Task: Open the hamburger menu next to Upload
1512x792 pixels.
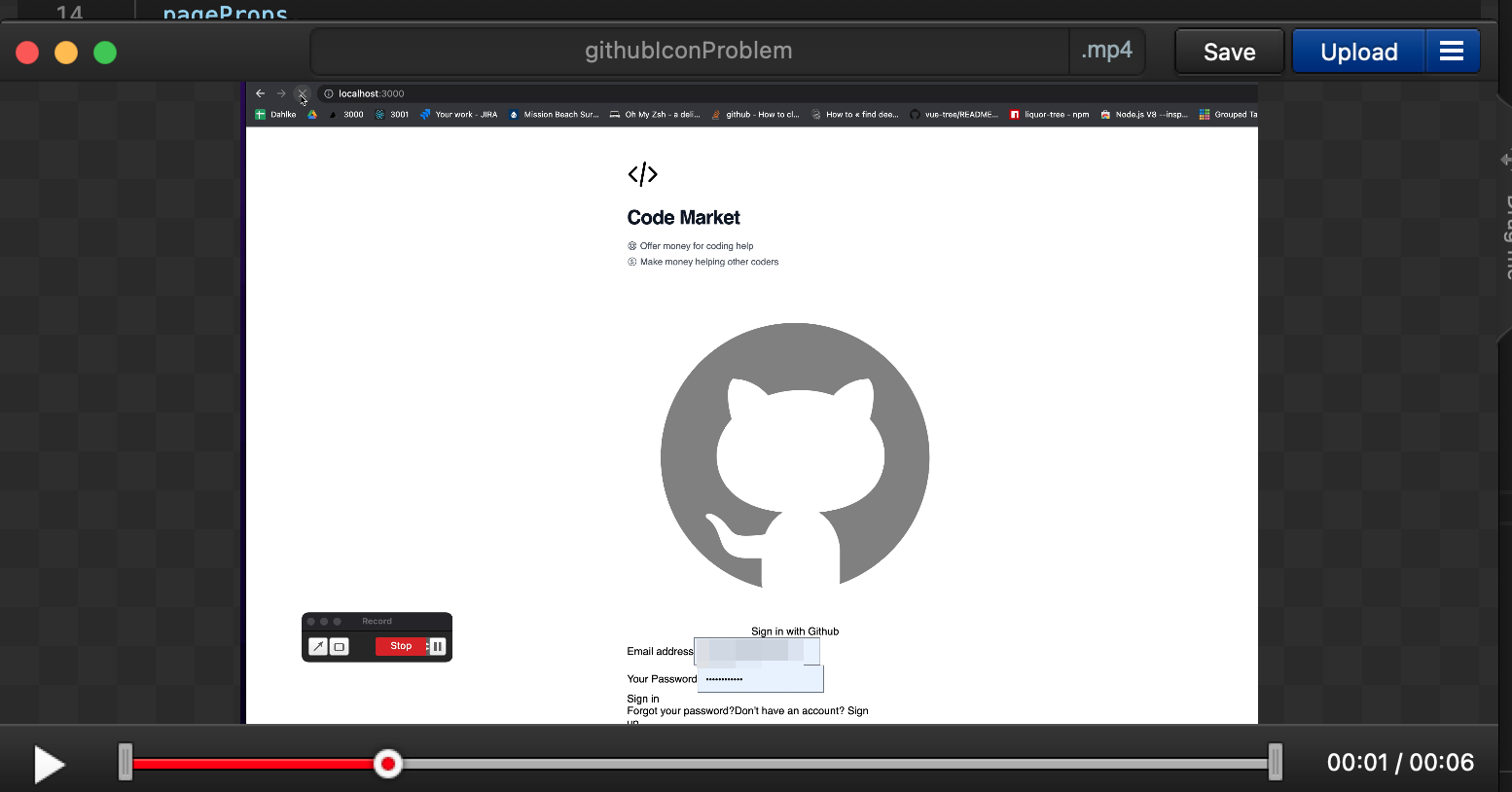Action: (x=1452, y=51)
